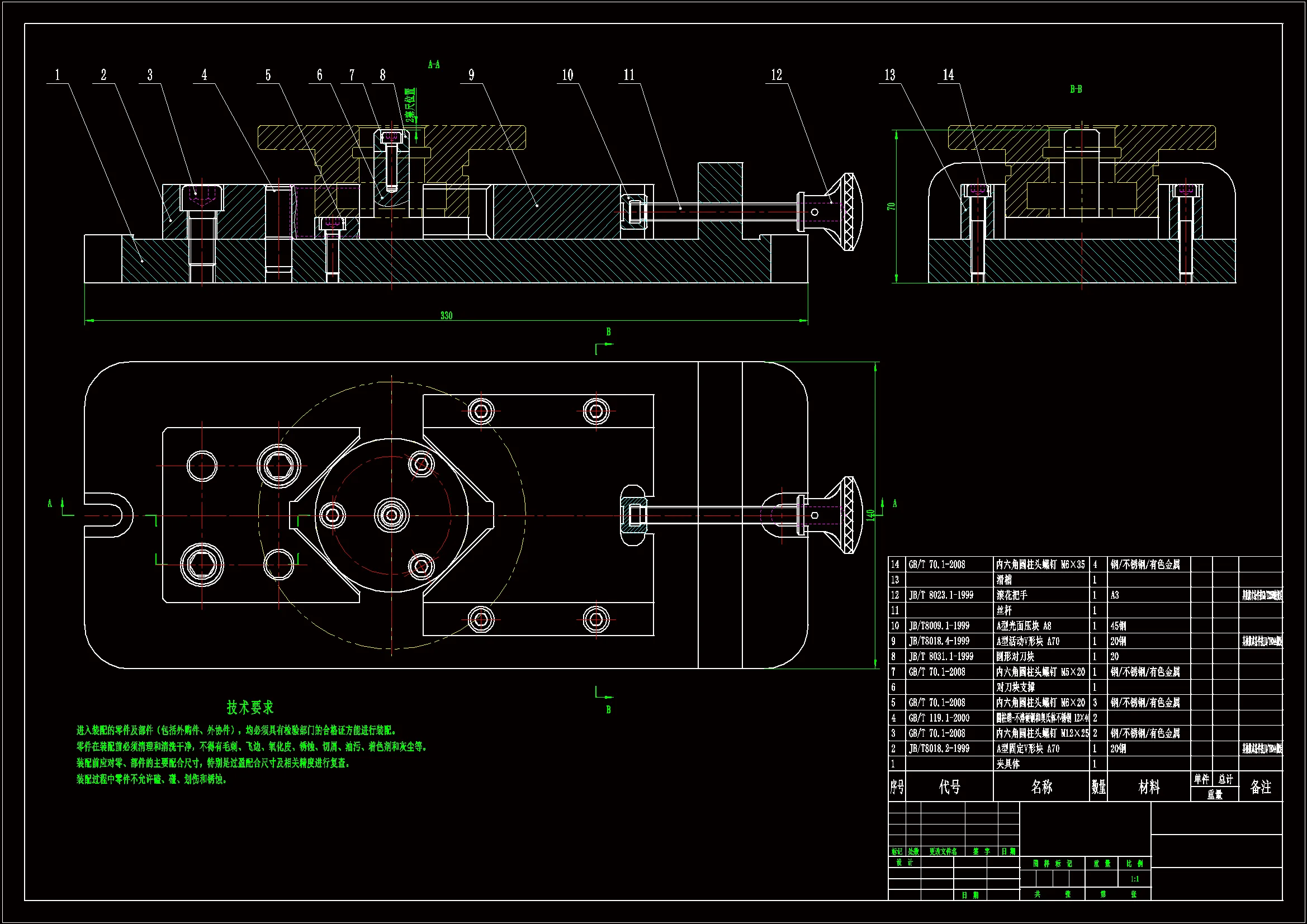Click the 材料 column header cell
The image size is (1307, 924).
coord(1149,788)
